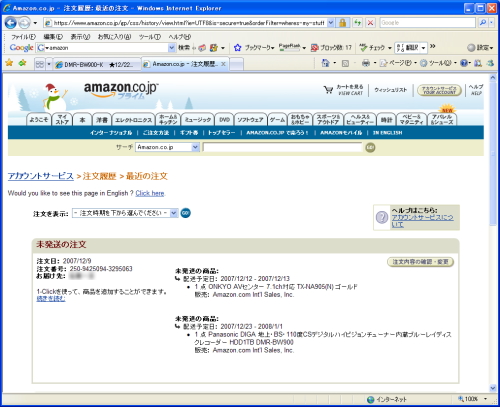This screenshot has width=500, height=407.
Task: Open the ツール(T) menu
Action: pyautogui.click(x=150, y=37)
